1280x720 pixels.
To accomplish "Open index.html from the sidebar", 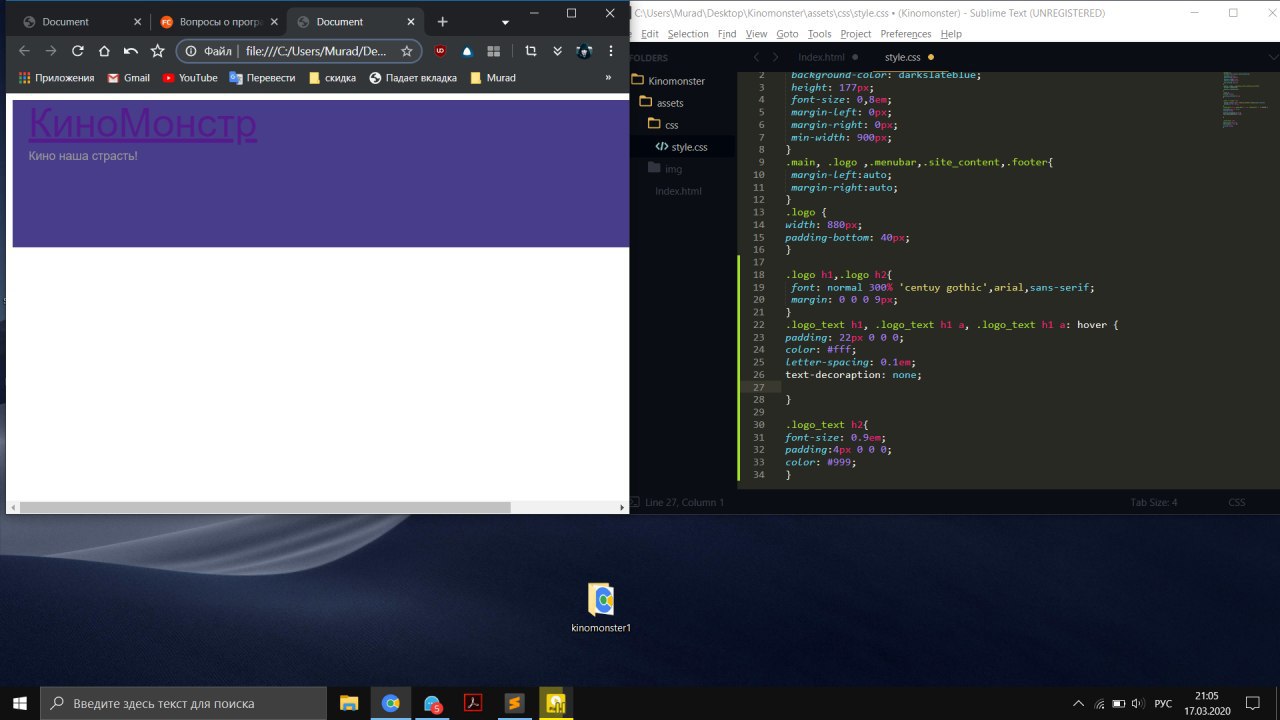I will (679, 191).
